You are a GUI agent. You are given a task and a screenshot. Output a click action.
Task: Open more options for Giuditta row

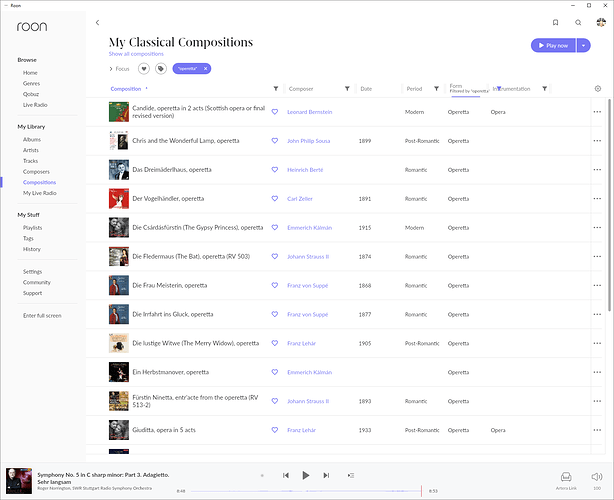[597, 430]
